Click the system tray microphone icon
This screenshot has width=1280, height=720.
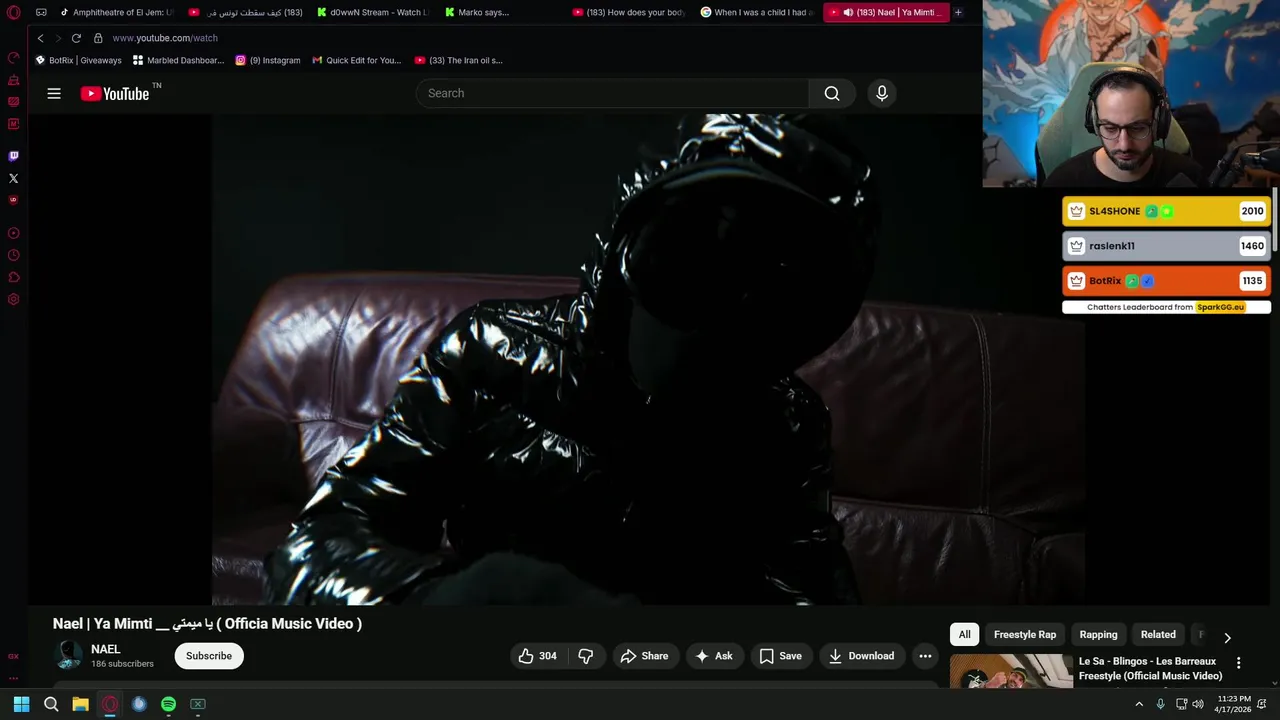pos(1160,704)
